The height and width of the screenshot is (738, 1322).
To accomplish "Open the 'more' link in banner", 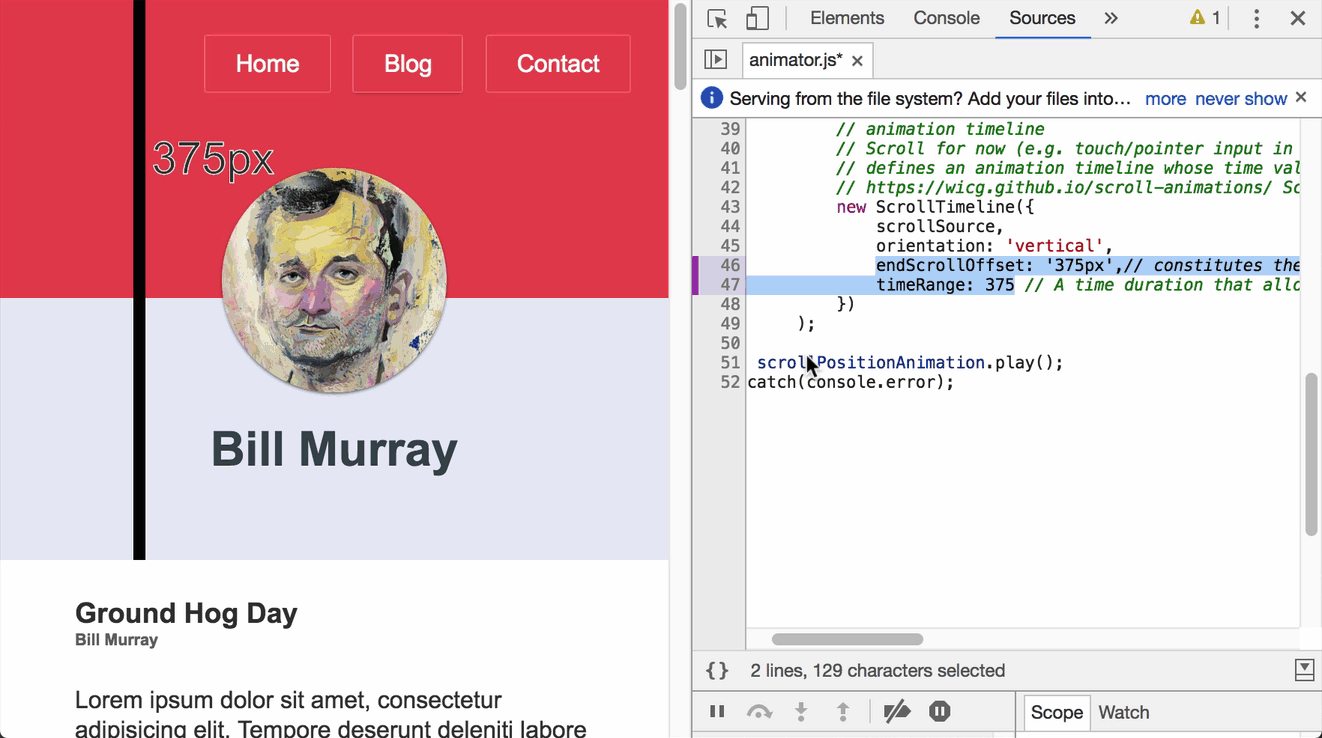I will click(1165, 99).
